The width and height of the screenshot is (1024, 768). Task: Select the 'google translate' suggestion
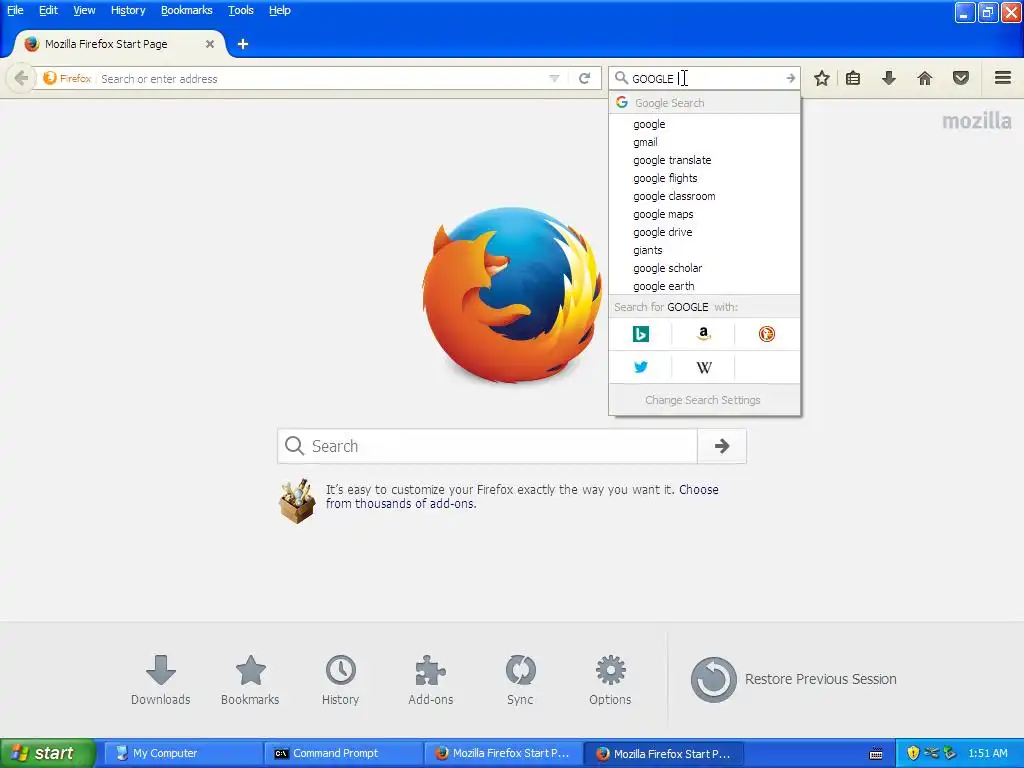coord(704,160)
